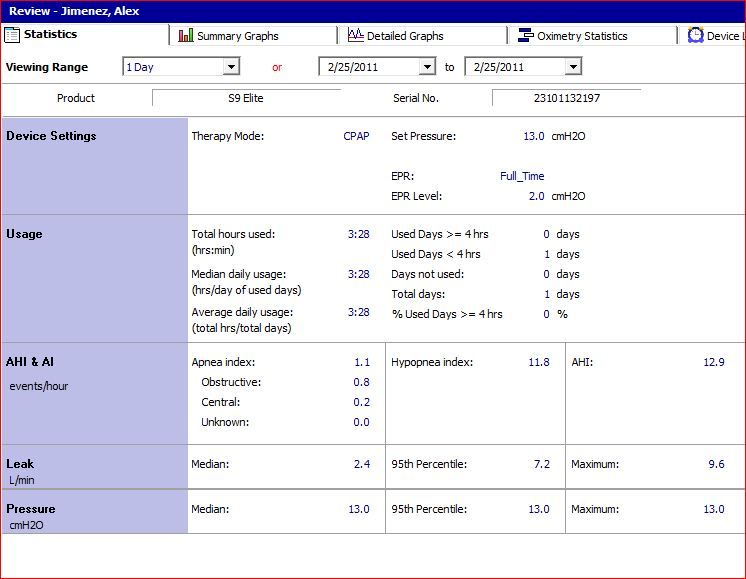The height and width of the screenshot is (579, 746).
Task: Click the Serial No. field 23101132197
Action: (x=567, y=98)
